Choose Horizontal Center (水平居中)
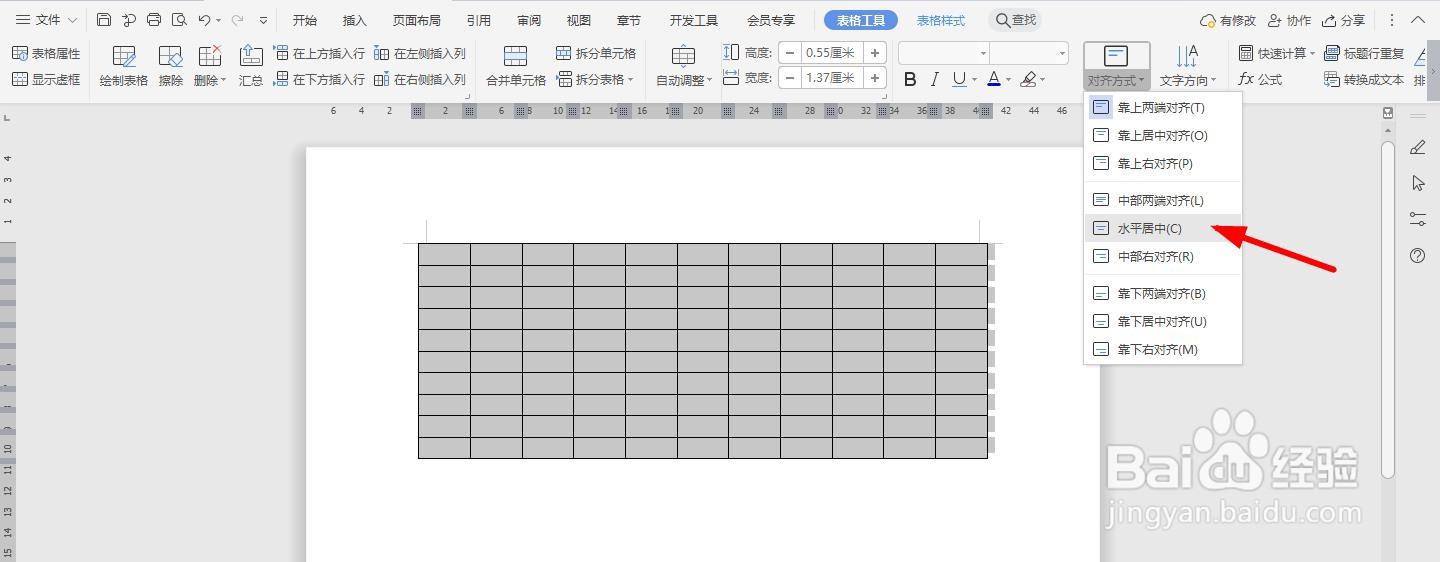The height and width of the screenshot is (562, 1440). [x=1163, y=228]
